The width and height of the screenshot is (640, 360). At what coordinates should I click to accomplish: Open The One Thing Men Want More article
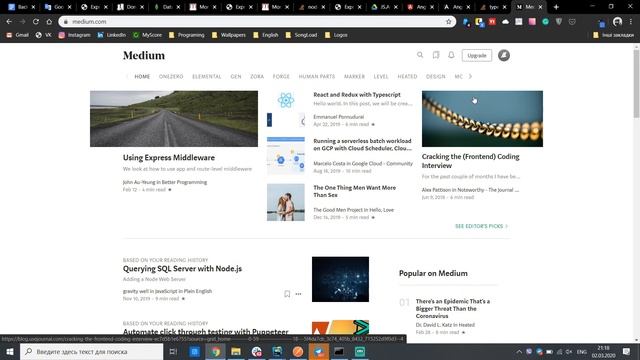(x=354, y=191)
